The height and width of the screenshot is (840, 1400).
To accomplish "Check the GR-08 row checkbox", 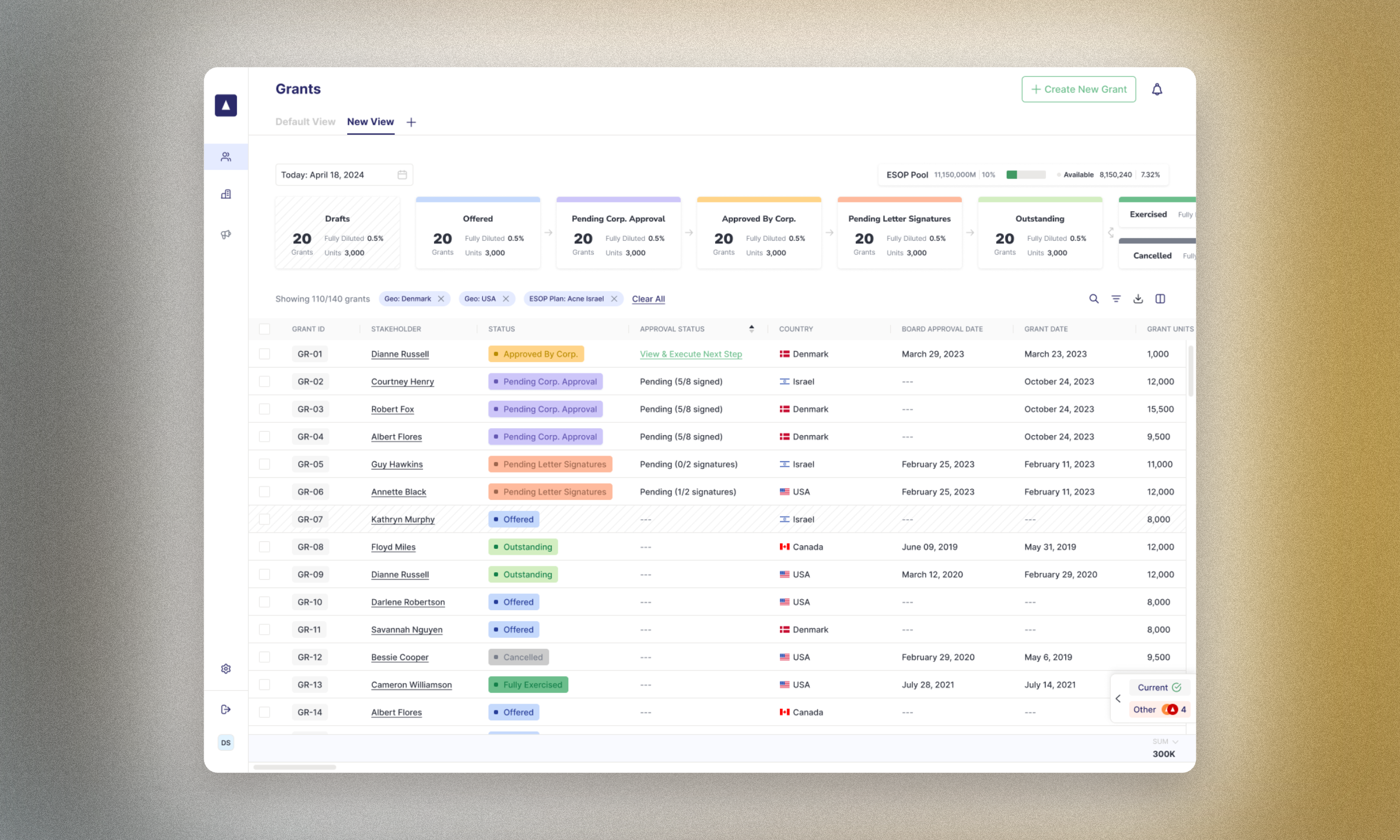I will pyautogui.click(x=264, y=547).
